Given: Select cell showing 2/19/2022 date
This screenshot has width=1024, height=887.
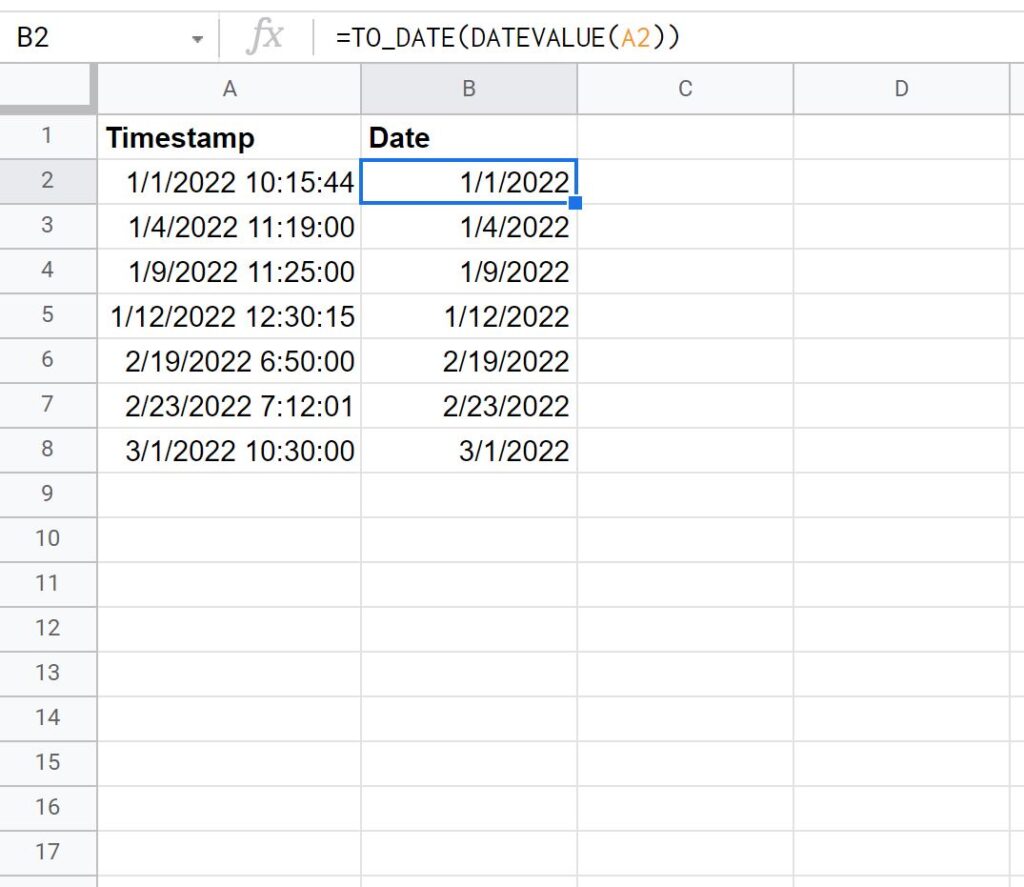Looking at the screenshot, I should tap(468, 361).
